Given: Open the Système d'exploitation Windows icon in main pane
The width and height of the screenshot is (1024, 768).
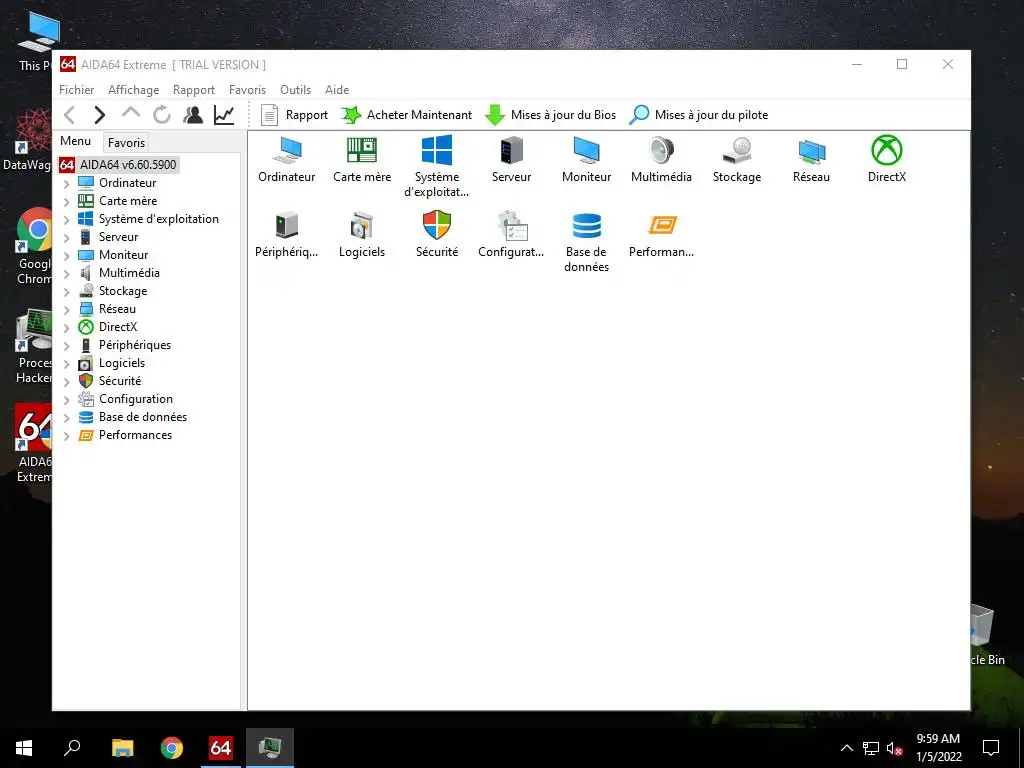Looking at the screenshot, I should coord(437,150).
